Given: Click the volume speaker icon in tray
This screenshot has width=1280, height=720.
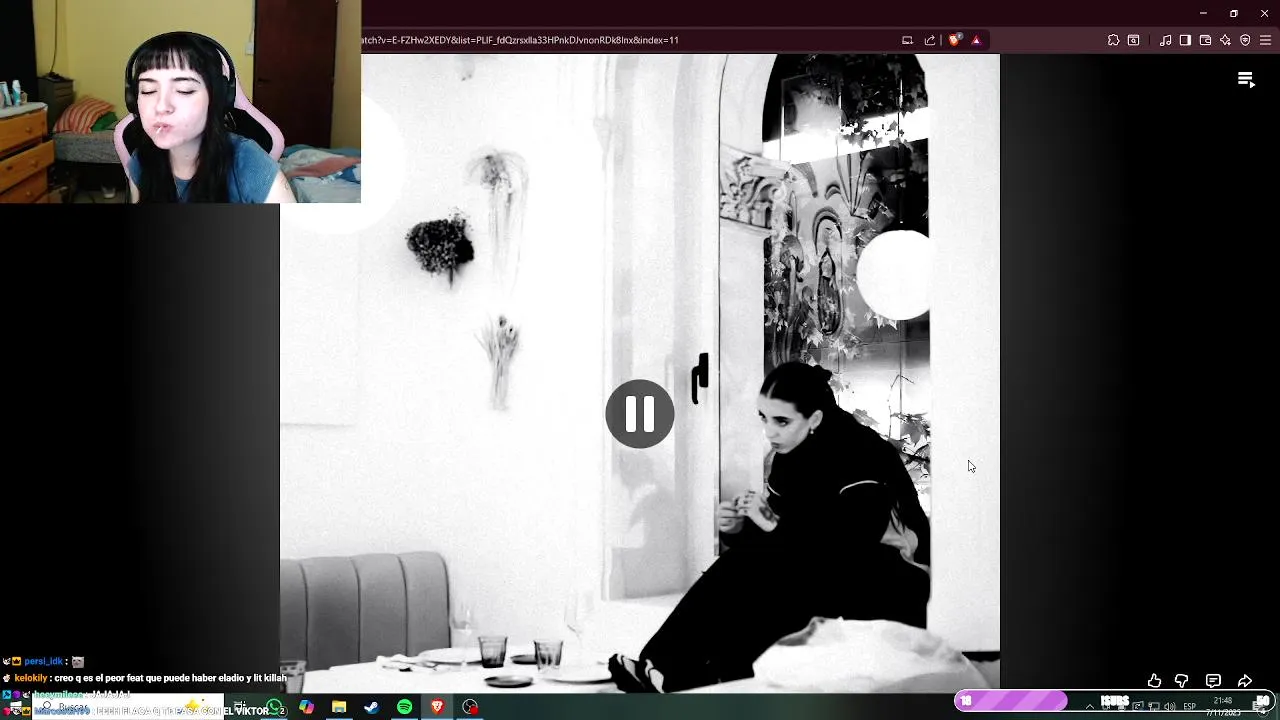Looking at the screenshot, I should point(1169,707).
